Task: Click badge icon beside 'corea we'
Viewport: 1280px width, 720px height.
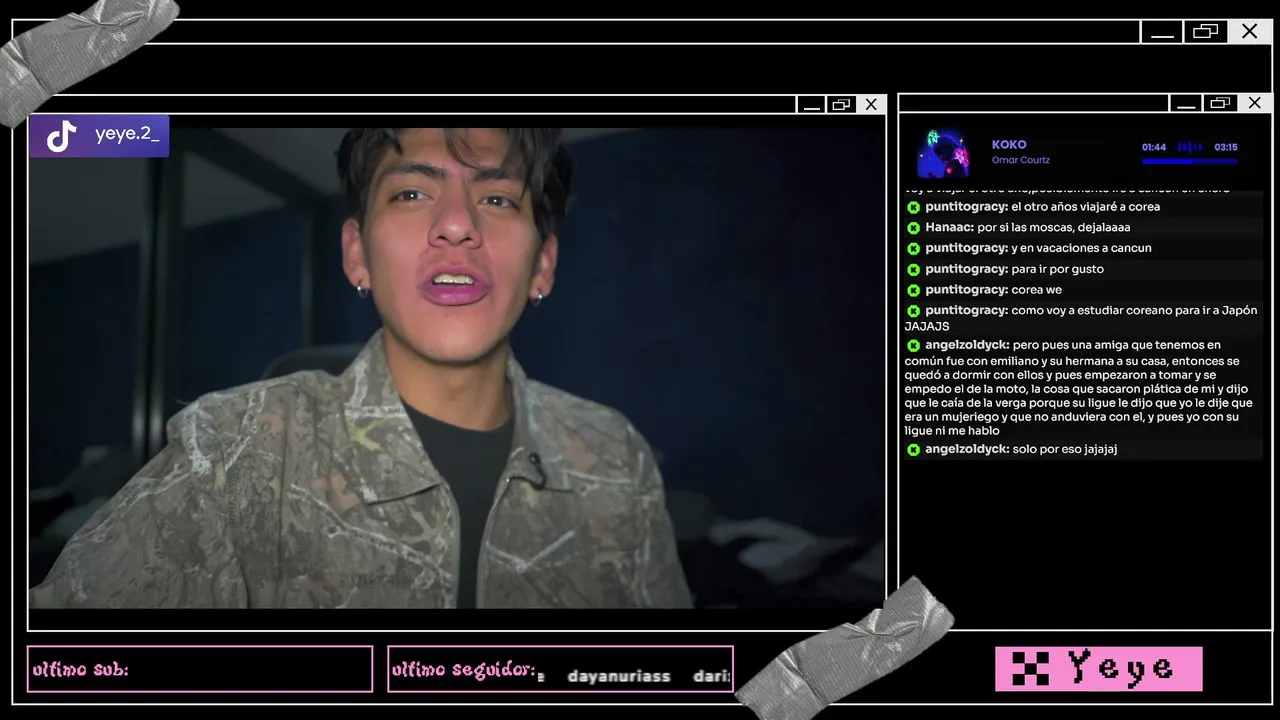Action: [x=913, y=291]
